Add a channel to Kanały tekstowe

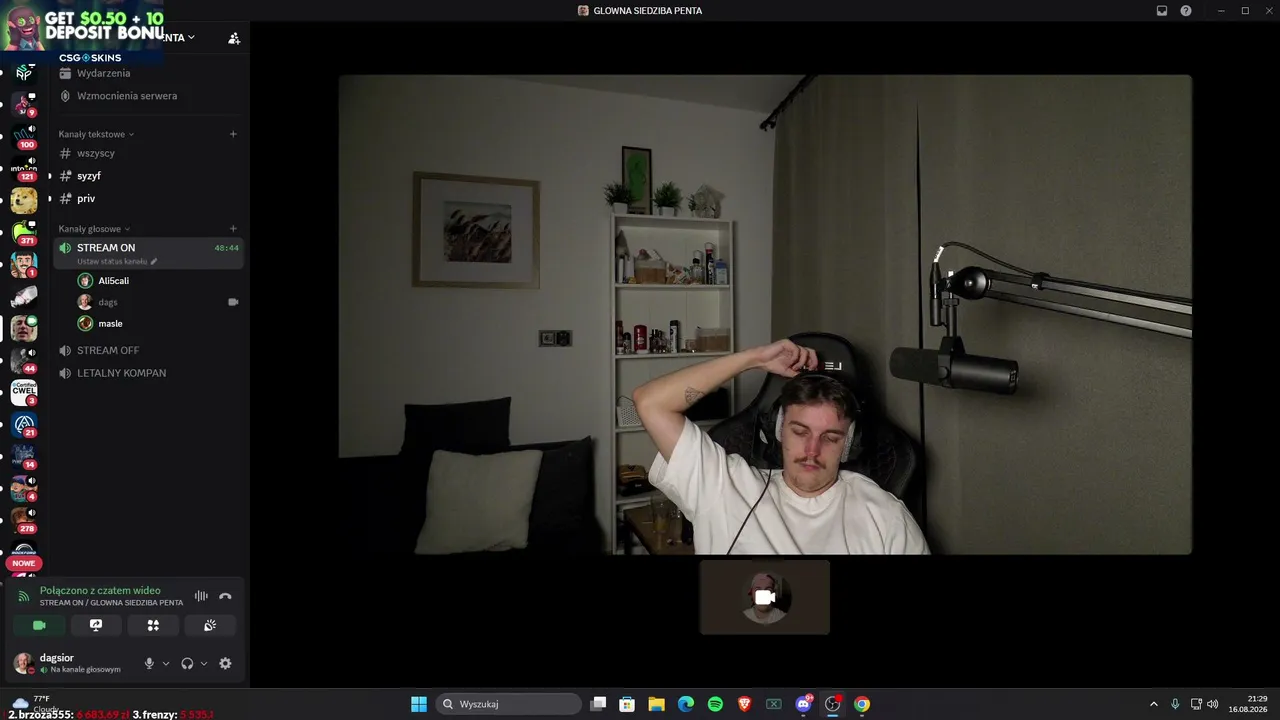pyautogui.click(x=233, y=134)
